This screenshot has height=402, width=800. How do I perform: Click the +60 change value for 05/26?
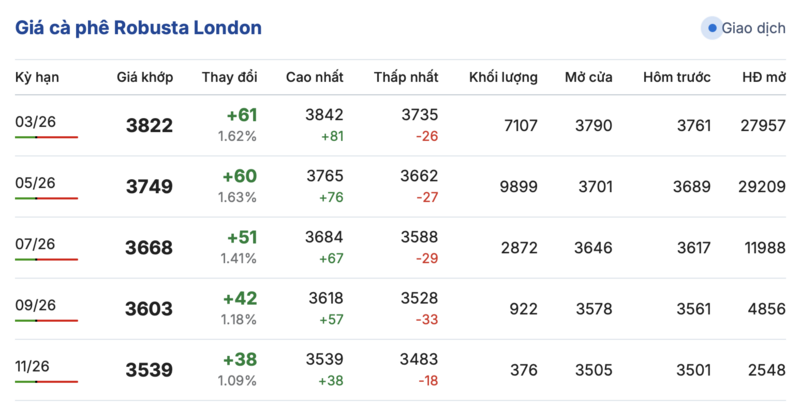(240, 176)
